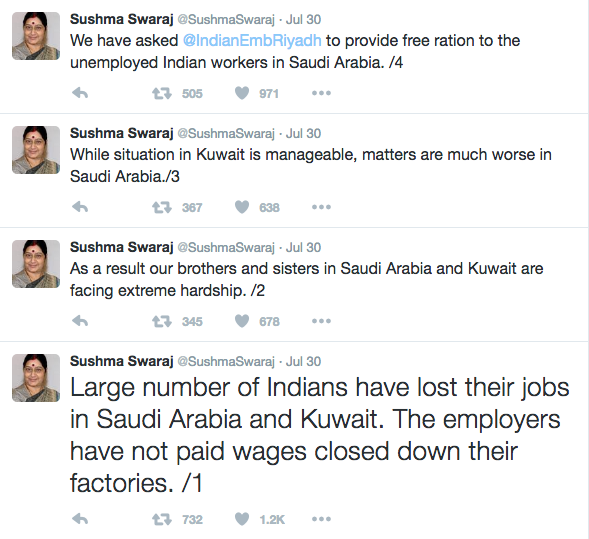The height and width of the screenshot is (539, 589).
Task: Reply to the extreme hardship /2 tweet
Action: coord(80,321)
